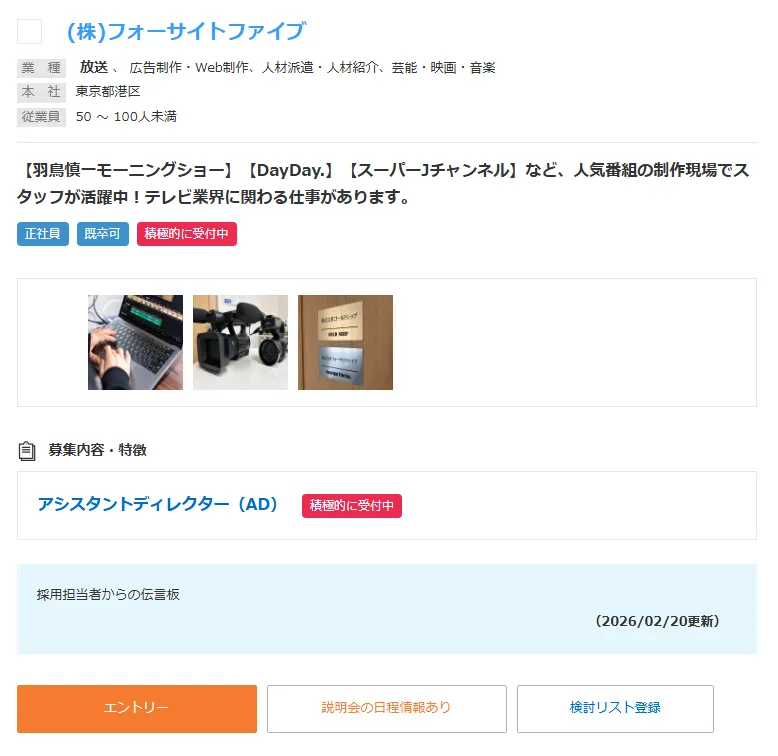Viewport: 778px width, 756px height.
Task: View the office door sign thumbnail
Action: pyautogui.click(x=345, y=342)
